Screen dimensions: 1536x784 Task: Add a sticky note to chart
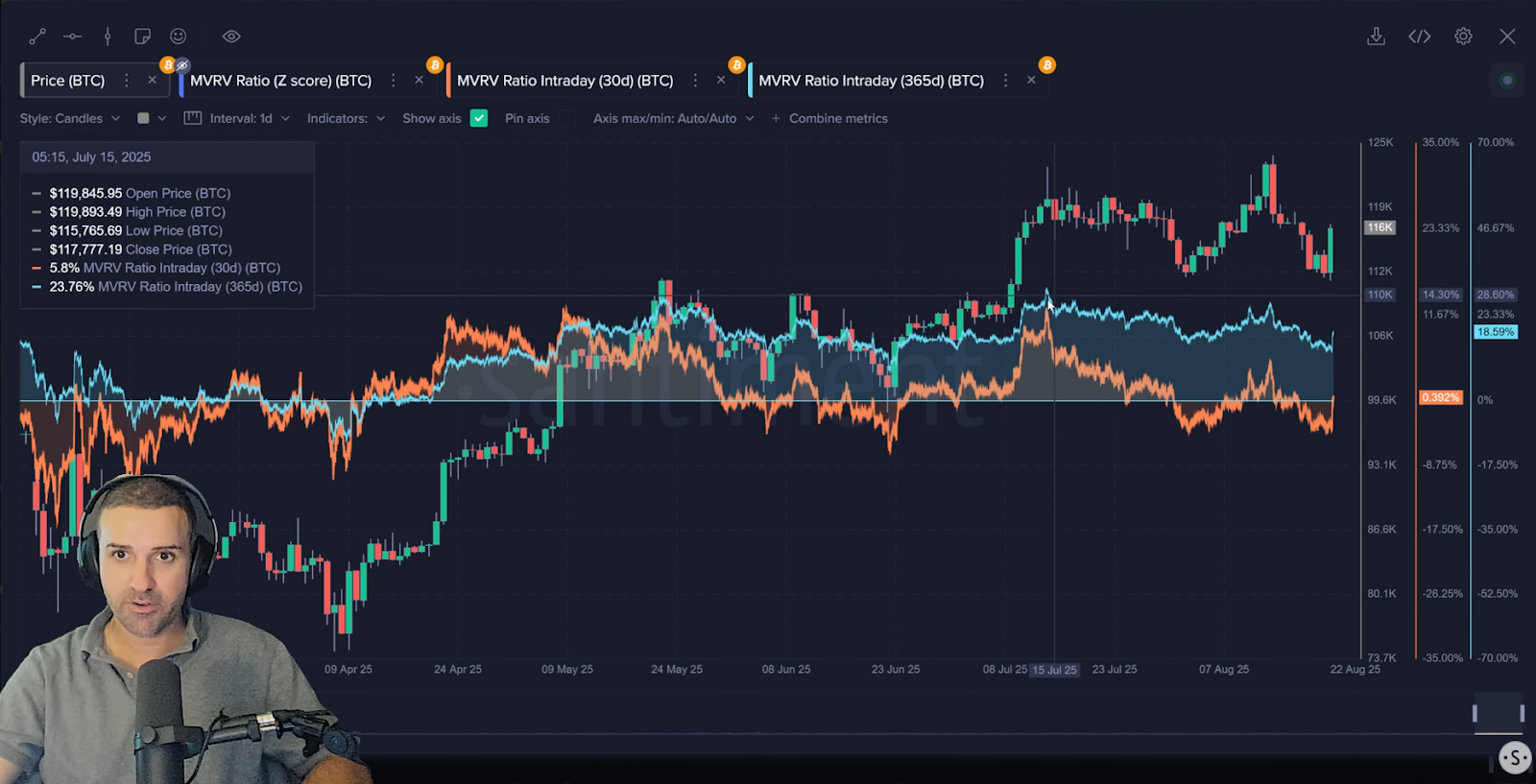[142, 36]
